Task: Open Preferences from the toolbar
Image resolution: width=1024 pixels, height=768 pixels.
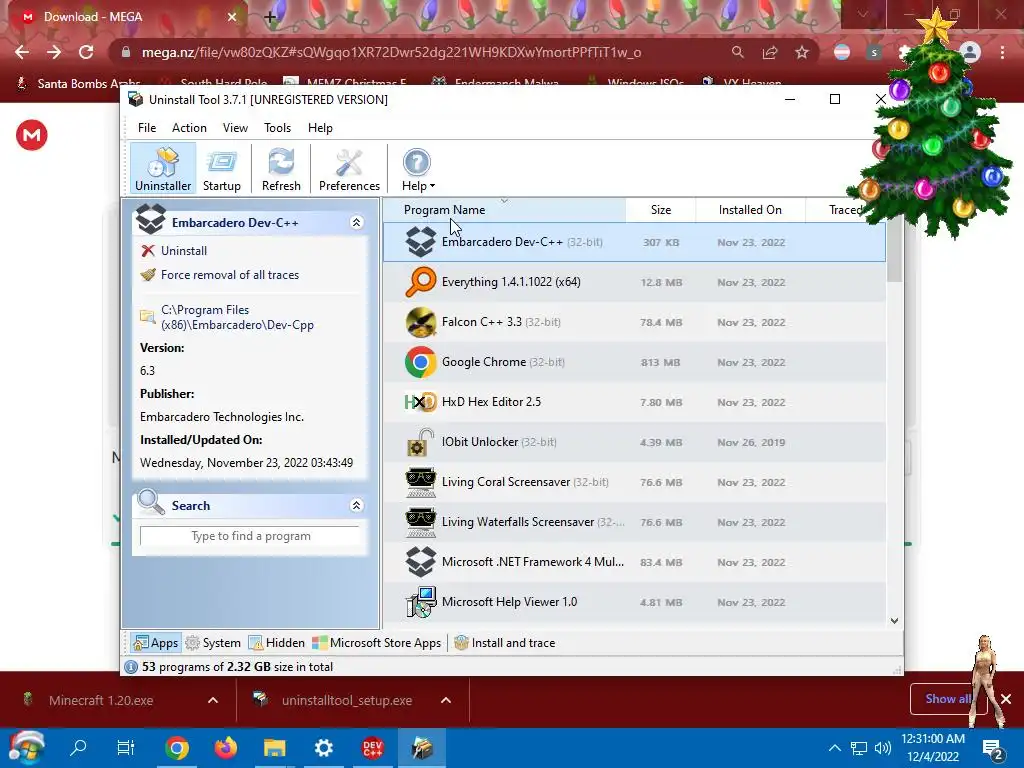Action: (349, 169)
